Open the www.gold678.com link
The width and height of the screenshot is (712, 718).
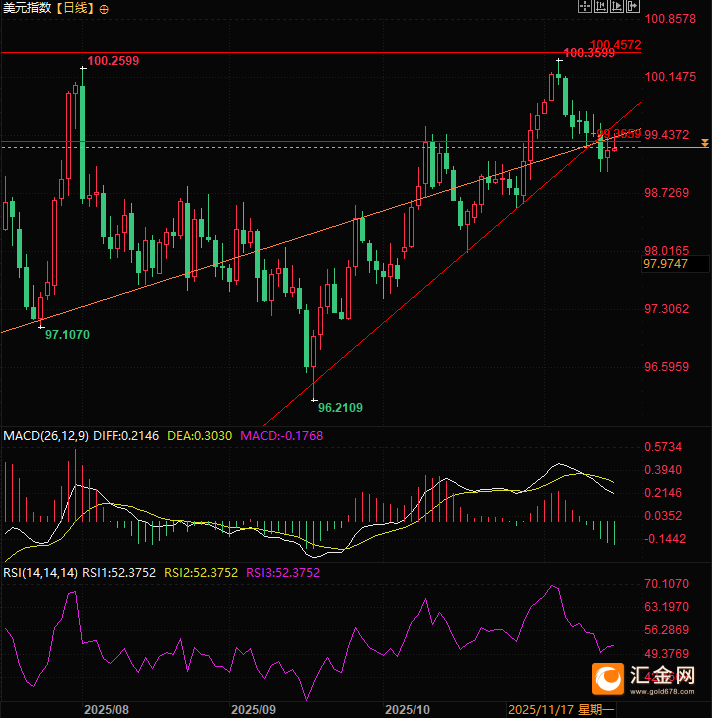coord(662,692)
